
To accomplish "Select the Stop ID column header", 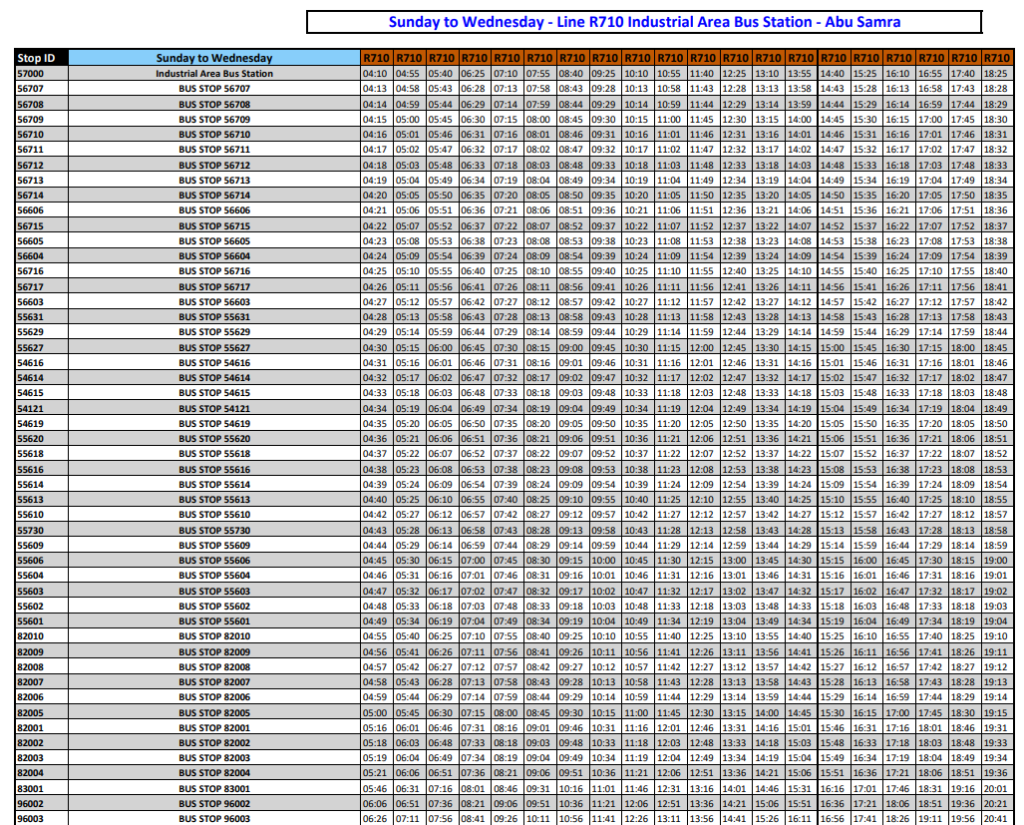I will click(36, 58).
